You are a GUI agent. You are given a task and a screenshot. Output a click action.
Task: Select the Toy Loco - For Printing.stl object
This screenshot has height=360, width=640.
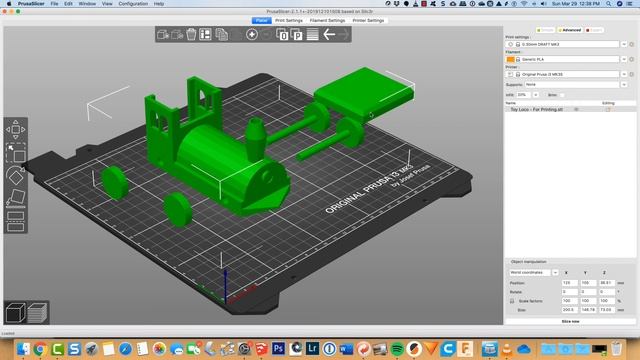pyautogui.click(x=537, y=109)
